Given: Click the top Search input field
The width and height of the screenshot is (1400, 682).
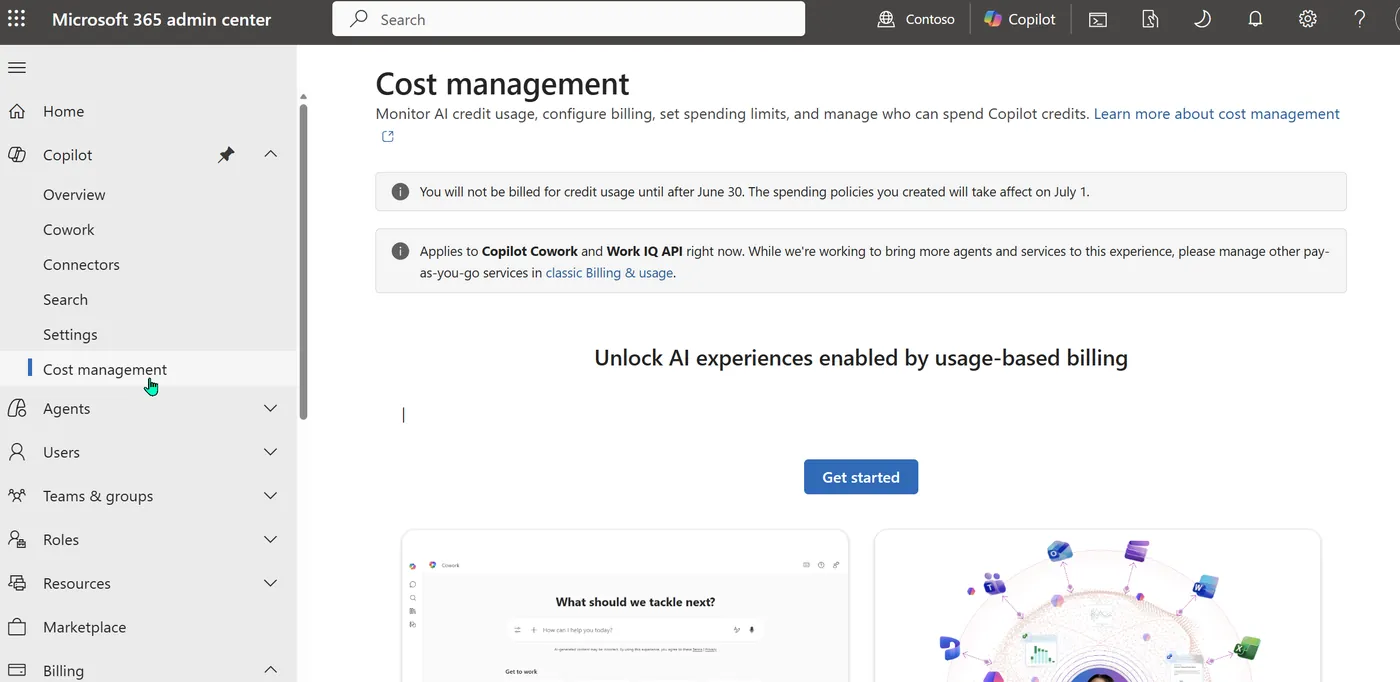Looking at the screenshot, I should (x=568, y=19).
